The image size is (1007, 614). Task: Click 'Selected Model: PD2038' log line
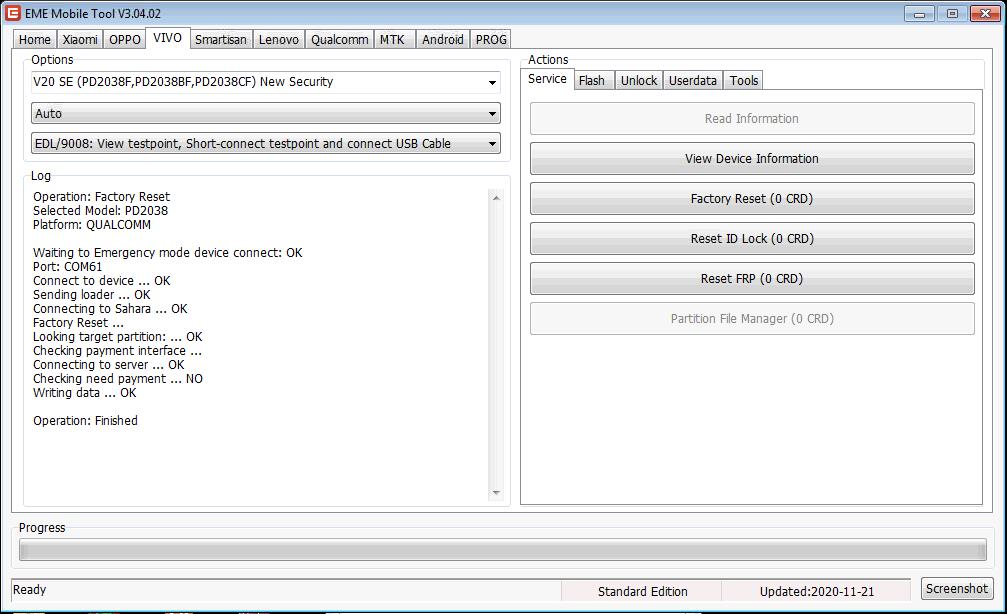(101, 211)
